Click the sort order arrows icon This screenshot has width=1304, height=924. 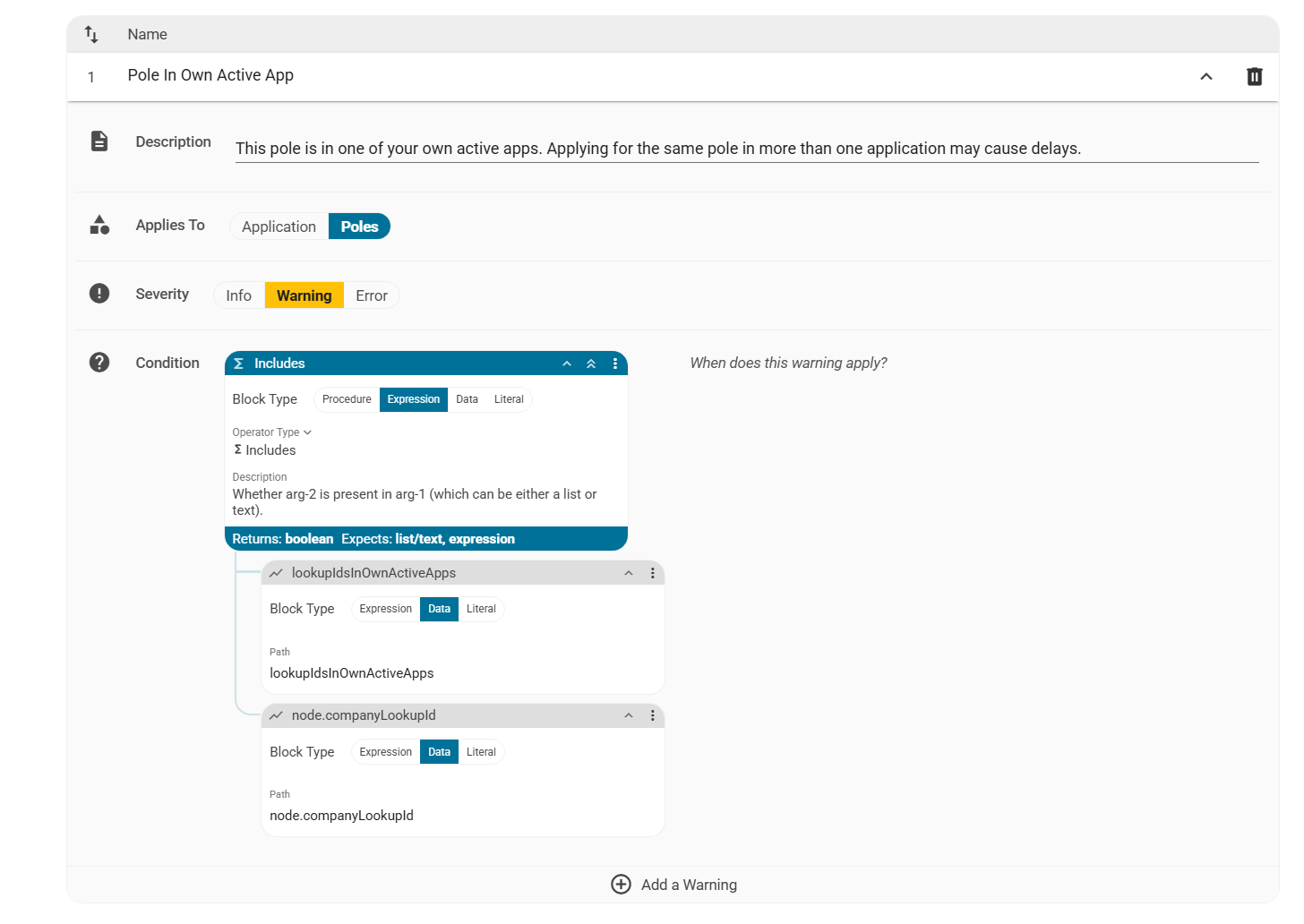click(91, 34)
